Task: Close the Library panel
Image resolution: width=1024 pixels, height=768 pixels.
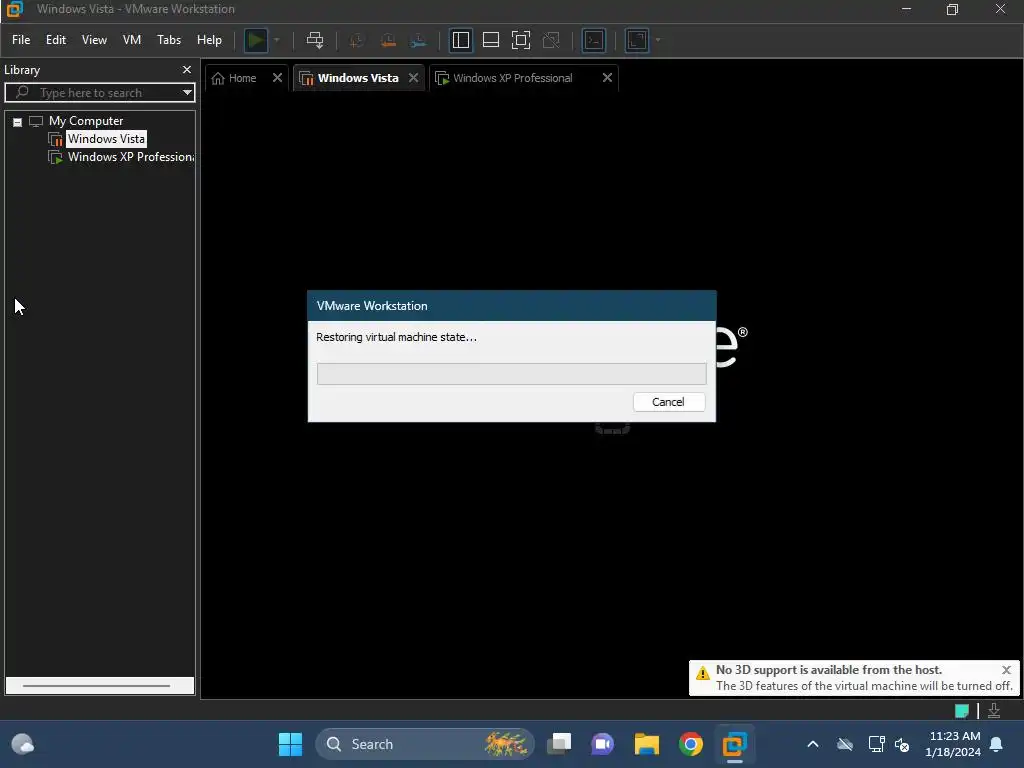Action: click(x=187, y=69)
